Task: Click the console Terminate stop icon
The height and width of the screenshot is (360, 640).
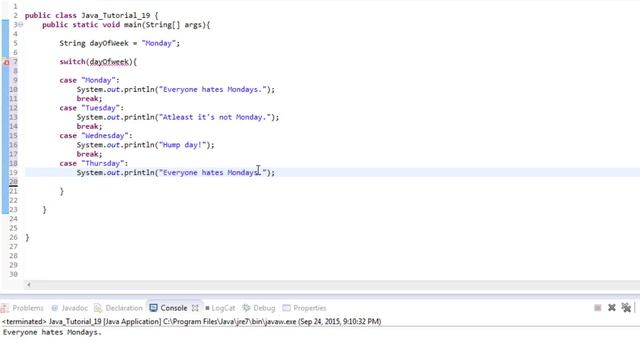Action: click(x=598, y=308)
